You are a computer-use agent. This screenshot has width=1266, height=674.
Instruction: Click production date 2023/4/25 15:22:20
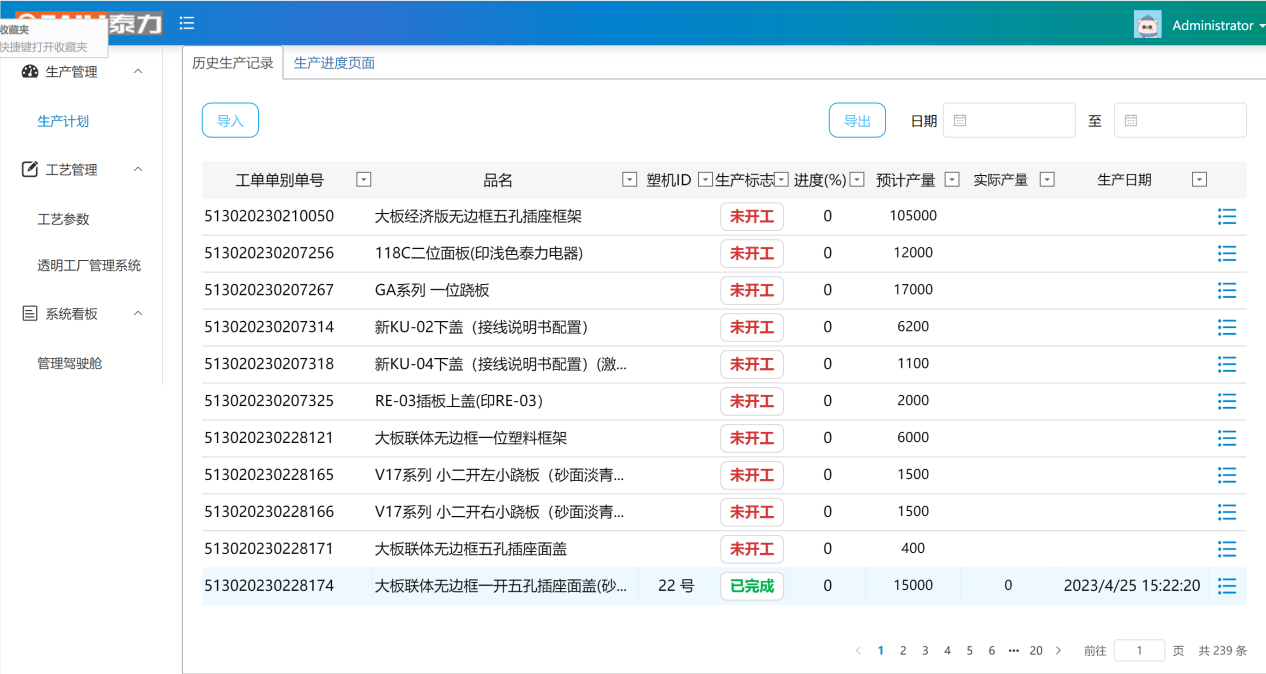[1132, 586]
